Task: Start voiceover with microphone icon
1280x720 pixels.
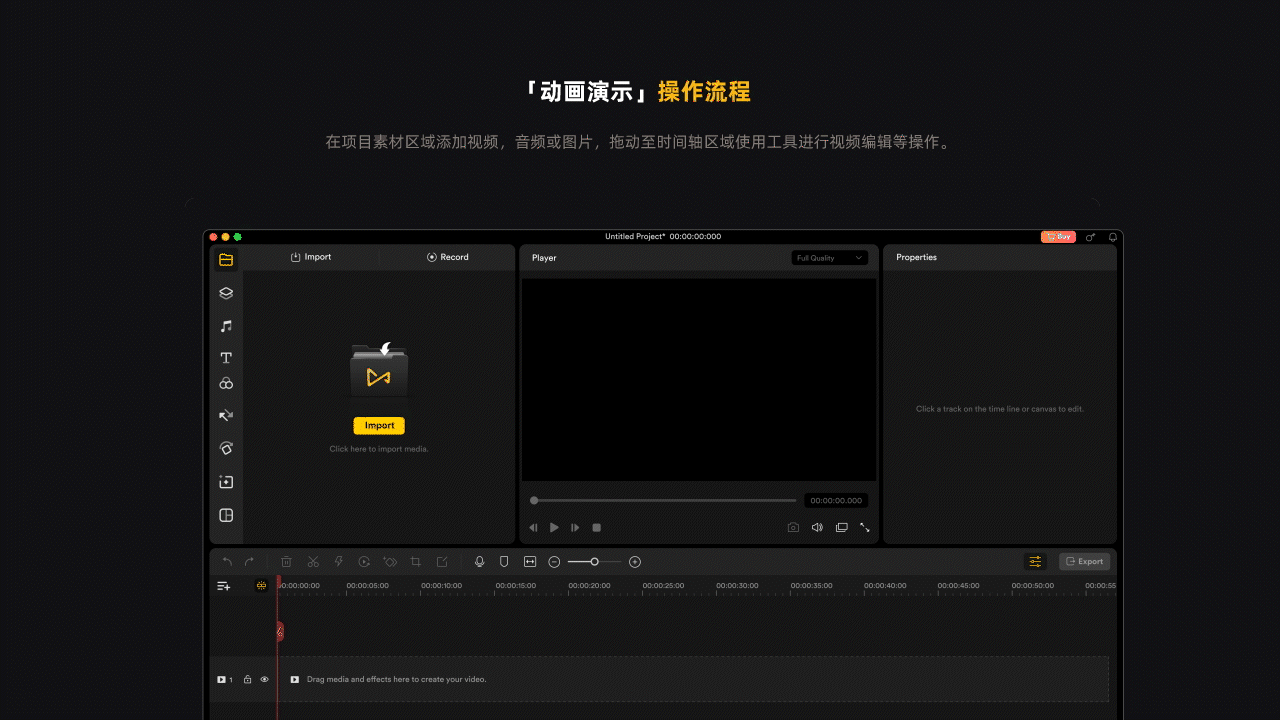Action: click(479, 562)
